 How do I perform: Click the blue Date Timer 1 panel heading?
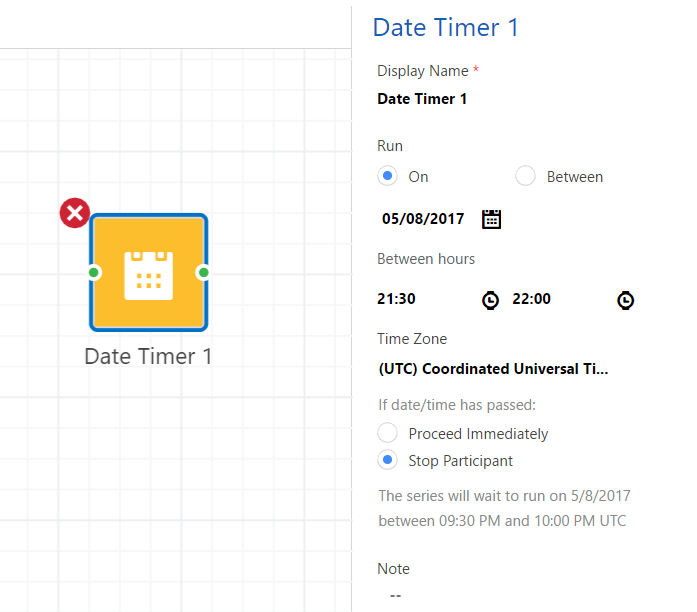click(x=446, y=27)
